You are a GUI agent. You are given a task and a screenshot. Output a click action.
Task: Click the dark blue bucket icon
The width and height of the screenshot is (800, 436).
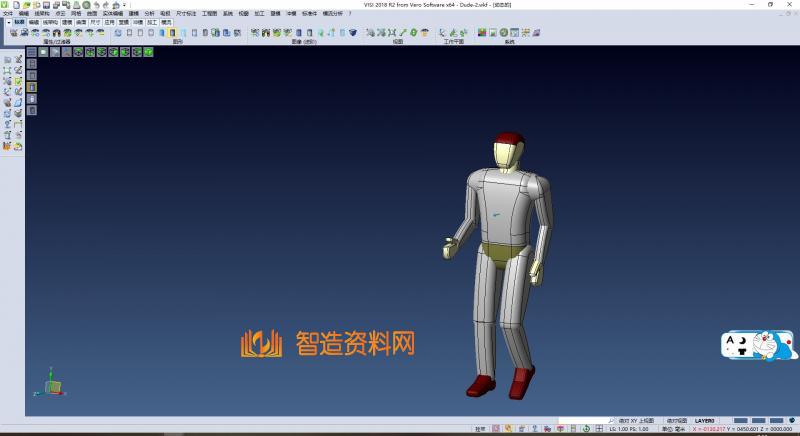click(x=353, y=33)
